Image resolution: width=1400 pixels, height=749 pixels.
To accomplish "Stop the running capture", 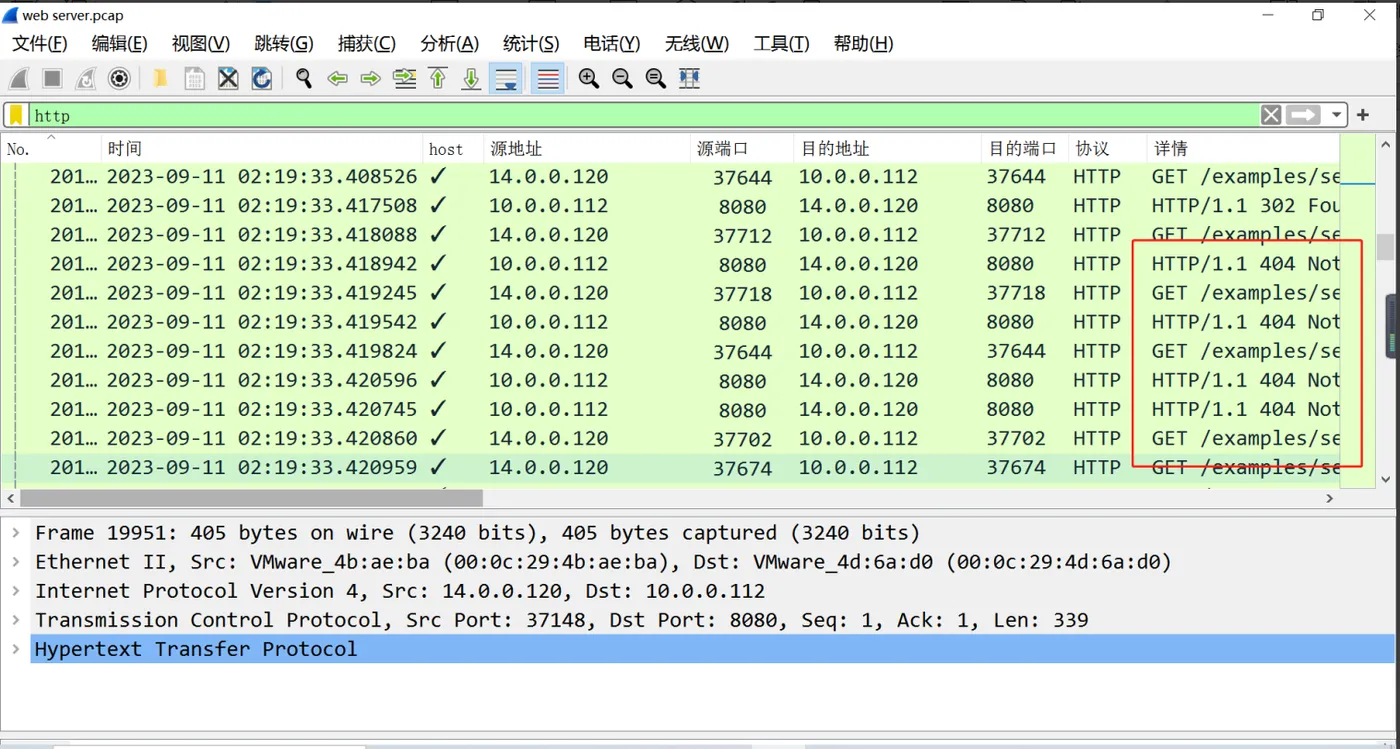I will click(x=52, y=78).
